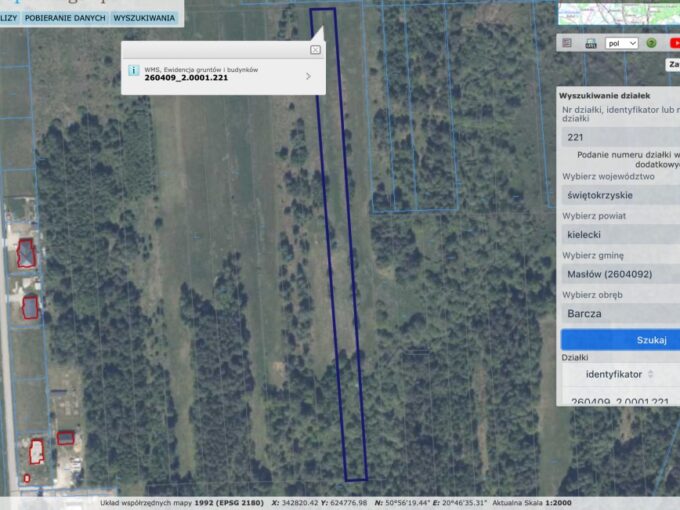Open the WYSZUKIWANIA menu
Viewport: 680px width, 510px height.
pos(144,18)
